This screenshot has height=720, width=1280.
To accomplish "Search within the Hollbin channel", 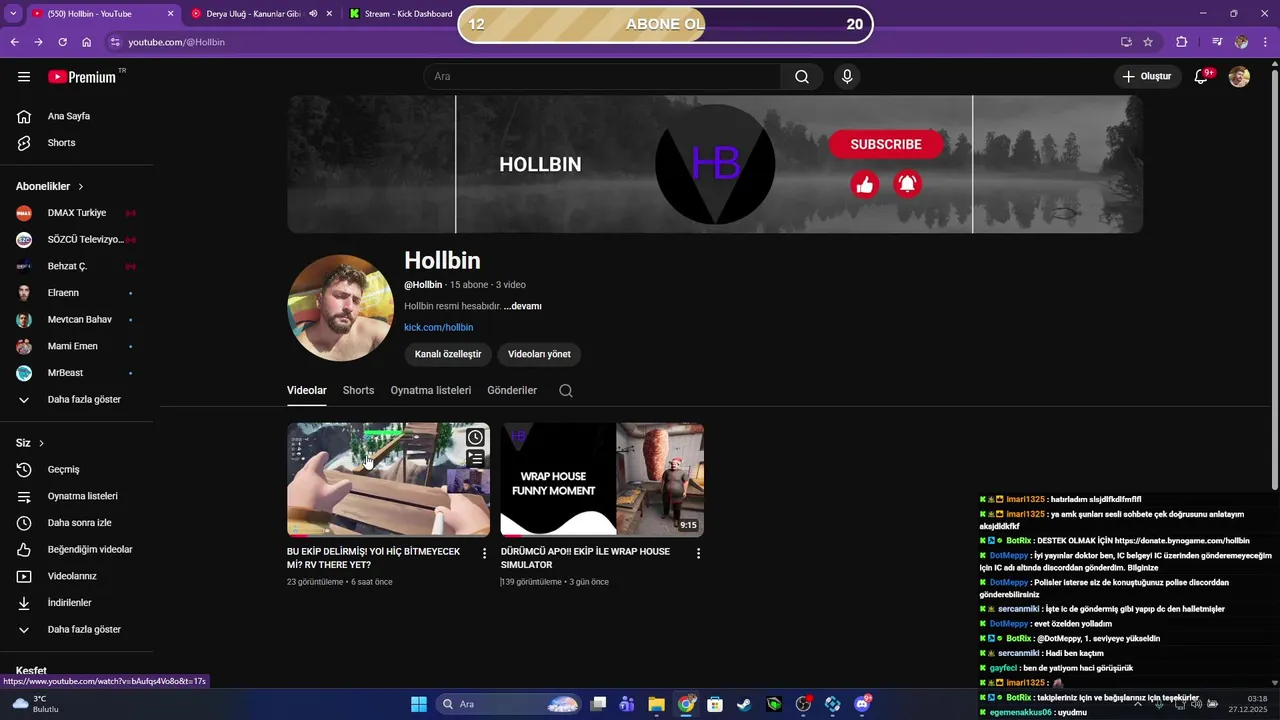I will pyautogui.click(x=566, y=391).
